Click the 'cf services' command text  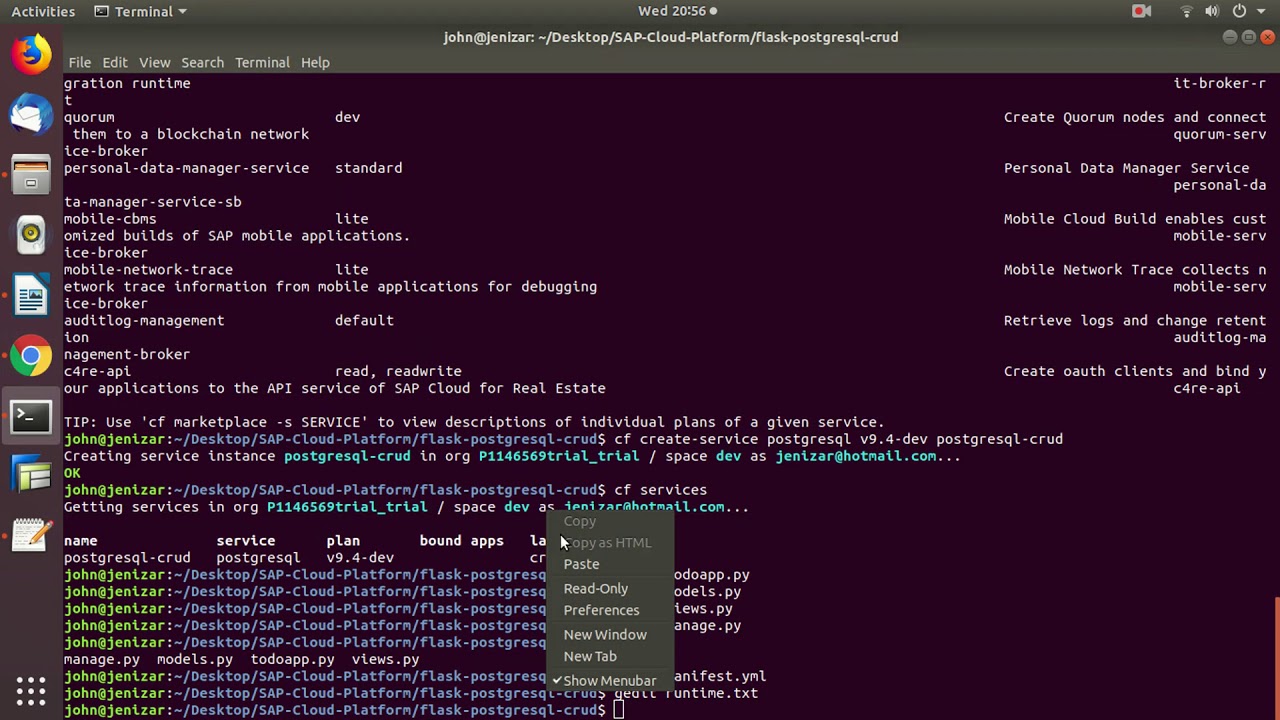[660, 490]
